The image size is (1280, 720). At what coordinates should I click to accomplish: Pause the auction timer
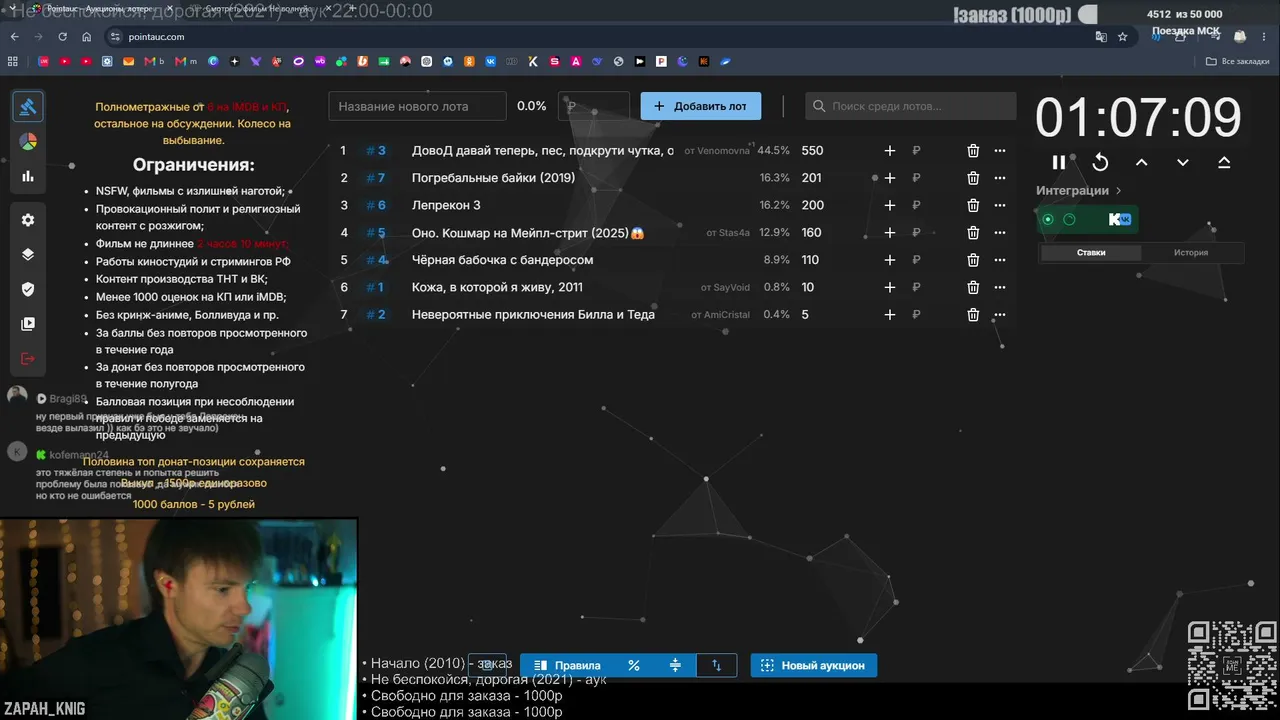click(1059, 162)
